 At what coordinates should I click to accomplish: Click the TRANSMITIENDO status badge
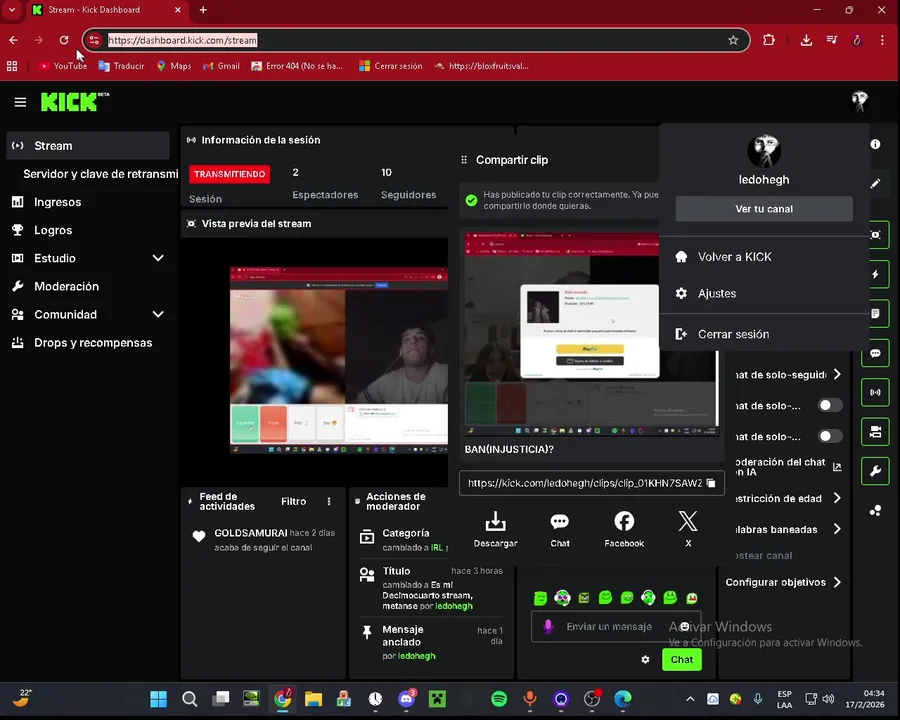[229, 174]
